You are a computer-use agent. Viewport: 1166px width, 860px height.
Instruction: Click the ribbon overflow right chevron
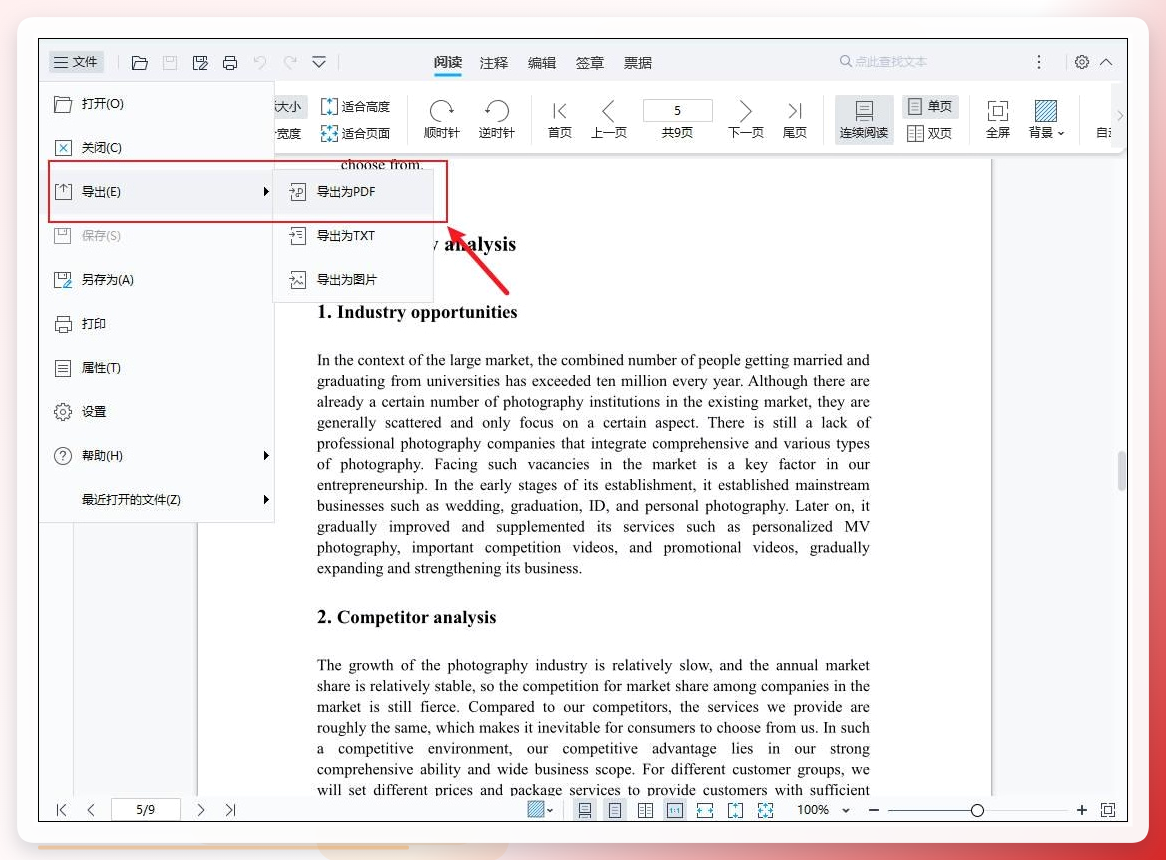pyautogui.click(x=1119, y=116)
